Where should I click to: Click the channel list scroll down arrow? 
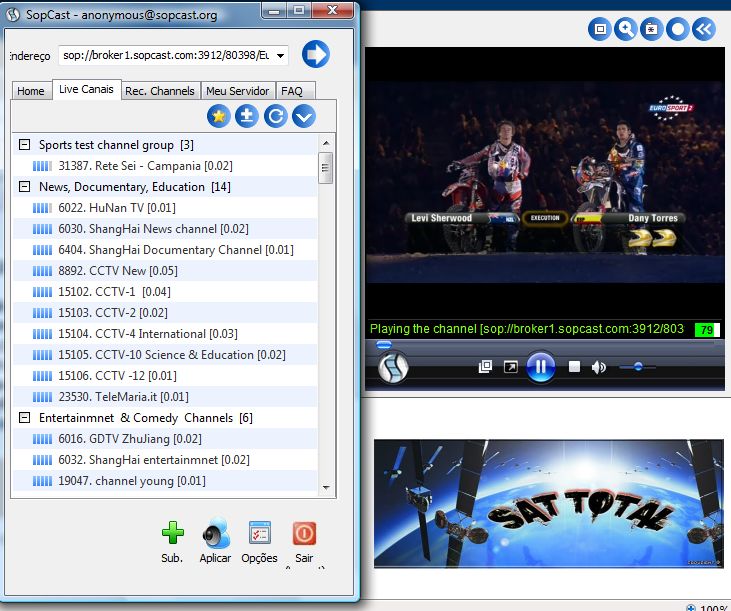click(326, 487)
